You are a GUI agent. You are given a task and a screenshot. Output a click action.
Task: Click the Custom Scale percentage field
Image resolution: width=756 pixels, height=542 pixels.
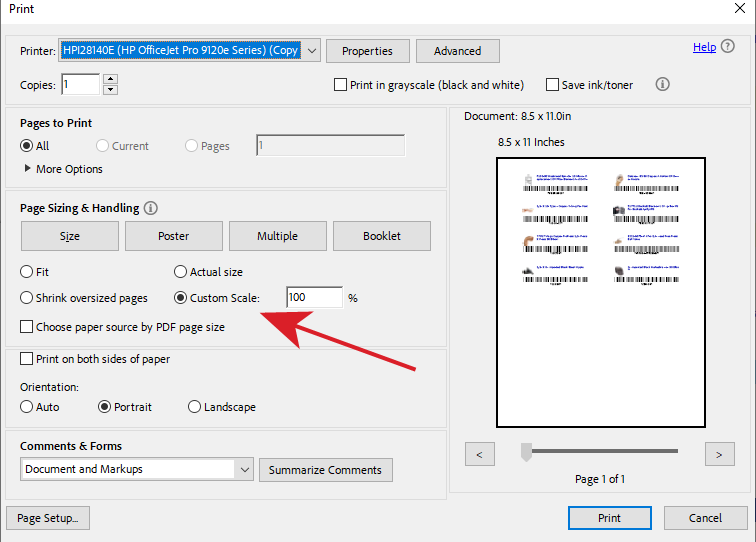pyautogui.click(x=313, y=298)
